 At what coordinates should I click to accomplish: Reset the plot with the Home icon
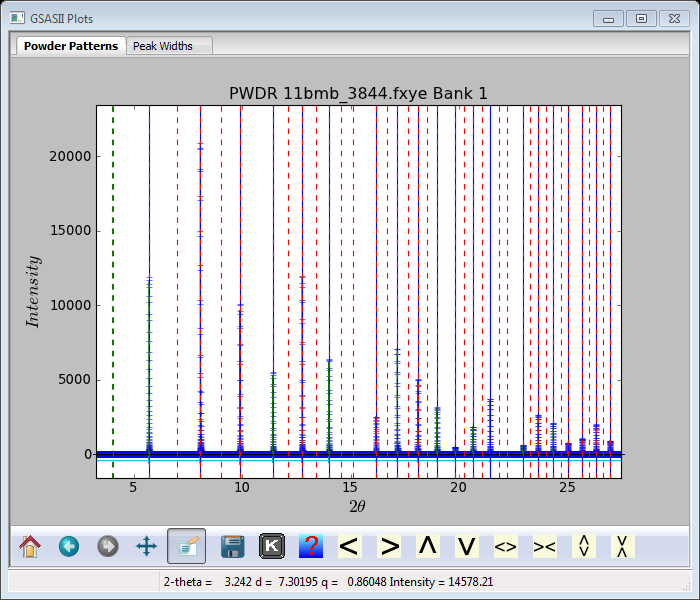pyautogui.click(x=30, y=546)
